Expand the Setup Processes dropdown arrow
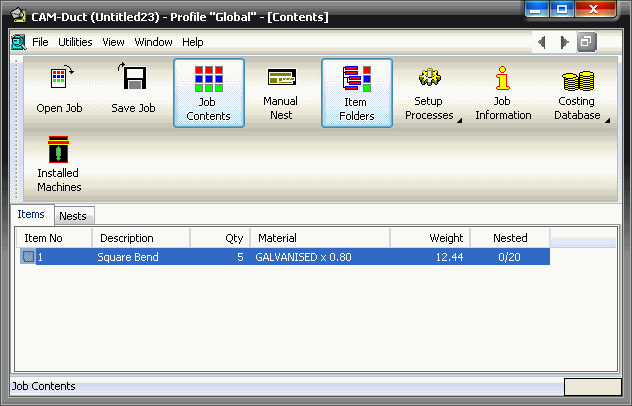This screenshot has height=406, width=632. (459, 120)
